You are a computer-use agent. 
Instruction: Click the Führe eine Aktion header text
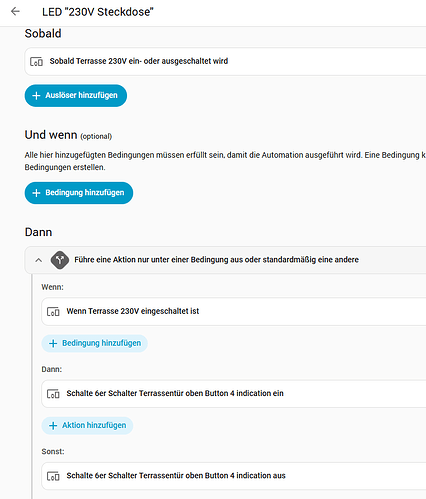216,260
